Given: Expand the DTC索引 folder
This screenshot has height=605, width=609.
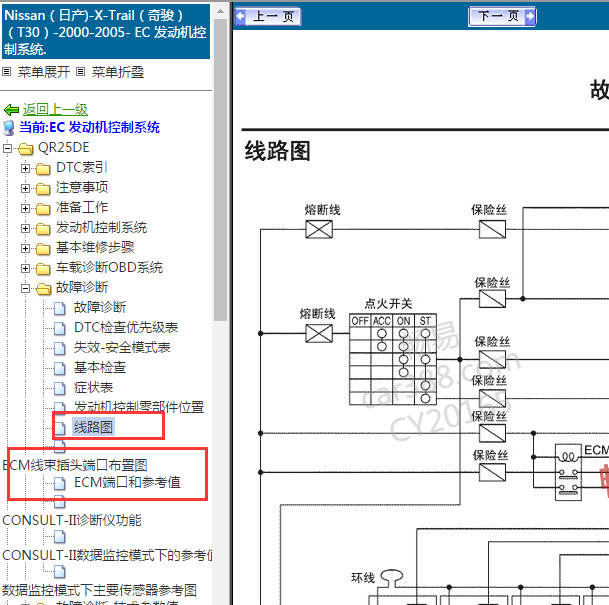Looking at the screenshot, I should tap(25, 168).
